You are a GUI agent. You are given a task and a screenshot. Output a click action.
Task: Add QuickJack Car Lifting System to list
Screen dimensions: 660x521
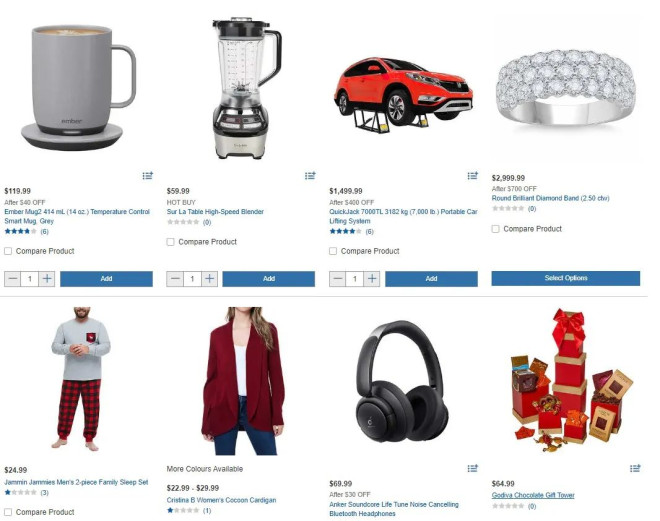(x=473, y=175)
